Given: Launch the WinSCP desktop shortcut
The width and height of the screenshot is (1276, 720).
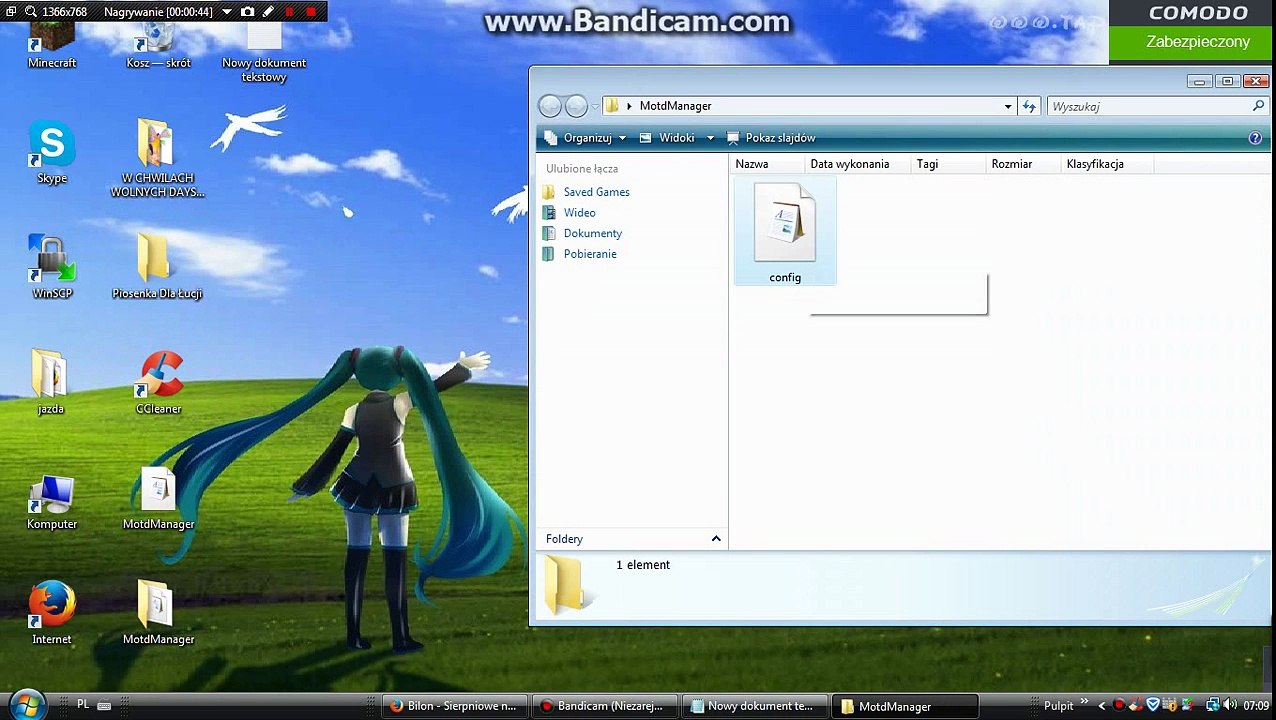Looking at the screenshot, I should (x=52, y=267).
